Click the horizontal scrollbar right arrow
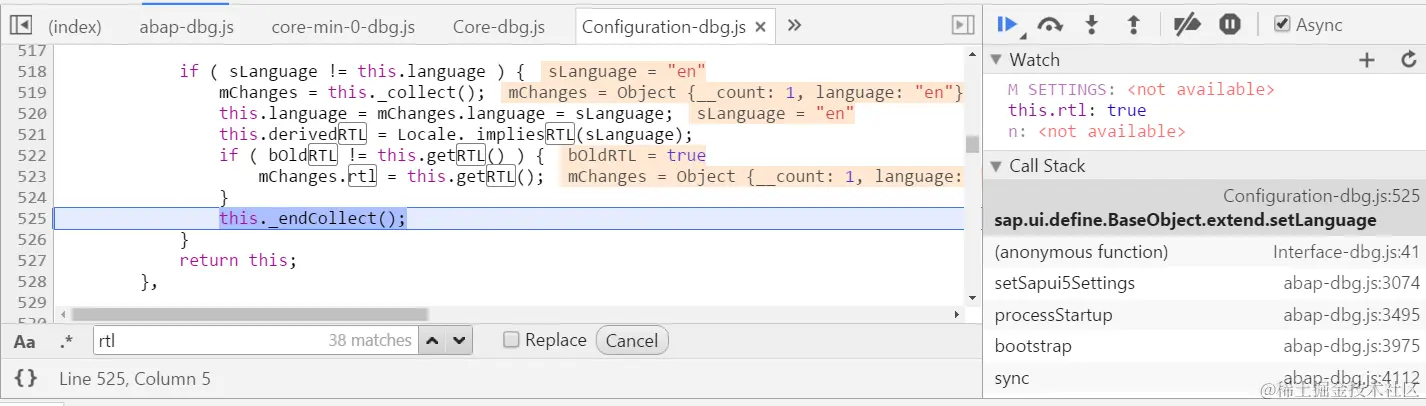This screenshot has height=406, width=1426. [957, 314]
